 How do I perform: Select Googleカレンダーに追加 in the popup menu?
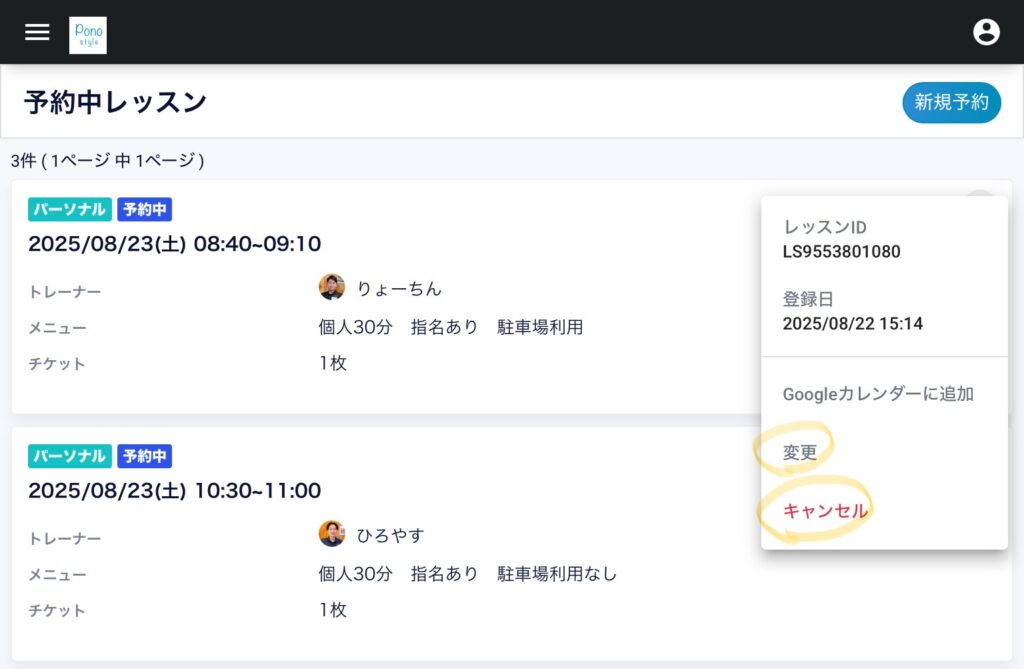pos(878,394)
